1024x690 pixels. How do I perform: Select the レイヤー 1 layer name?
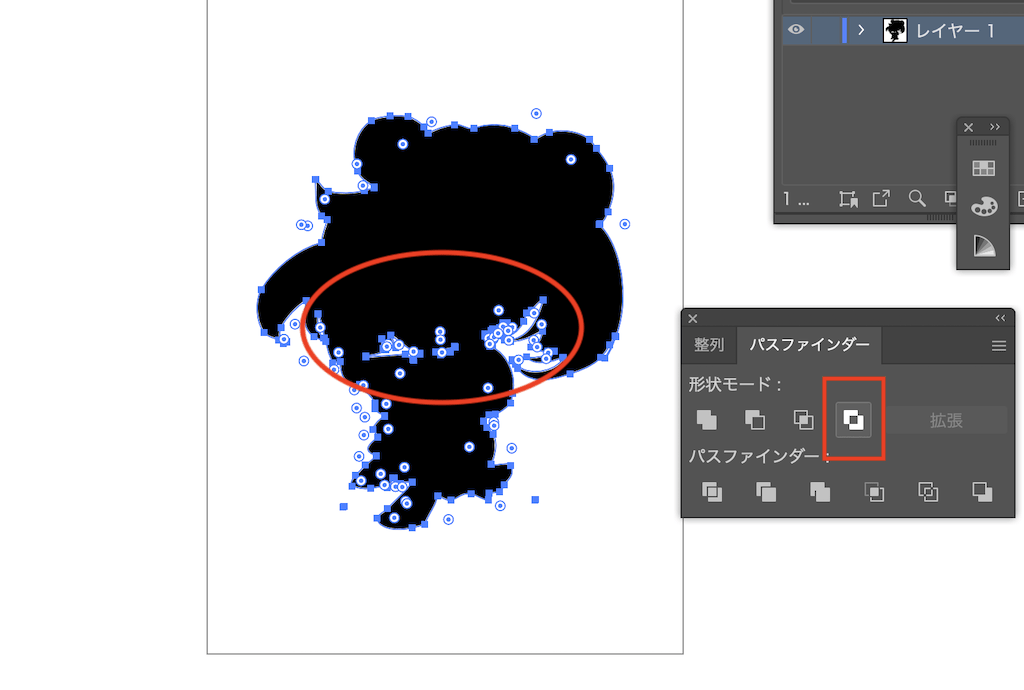coord(955,31)
